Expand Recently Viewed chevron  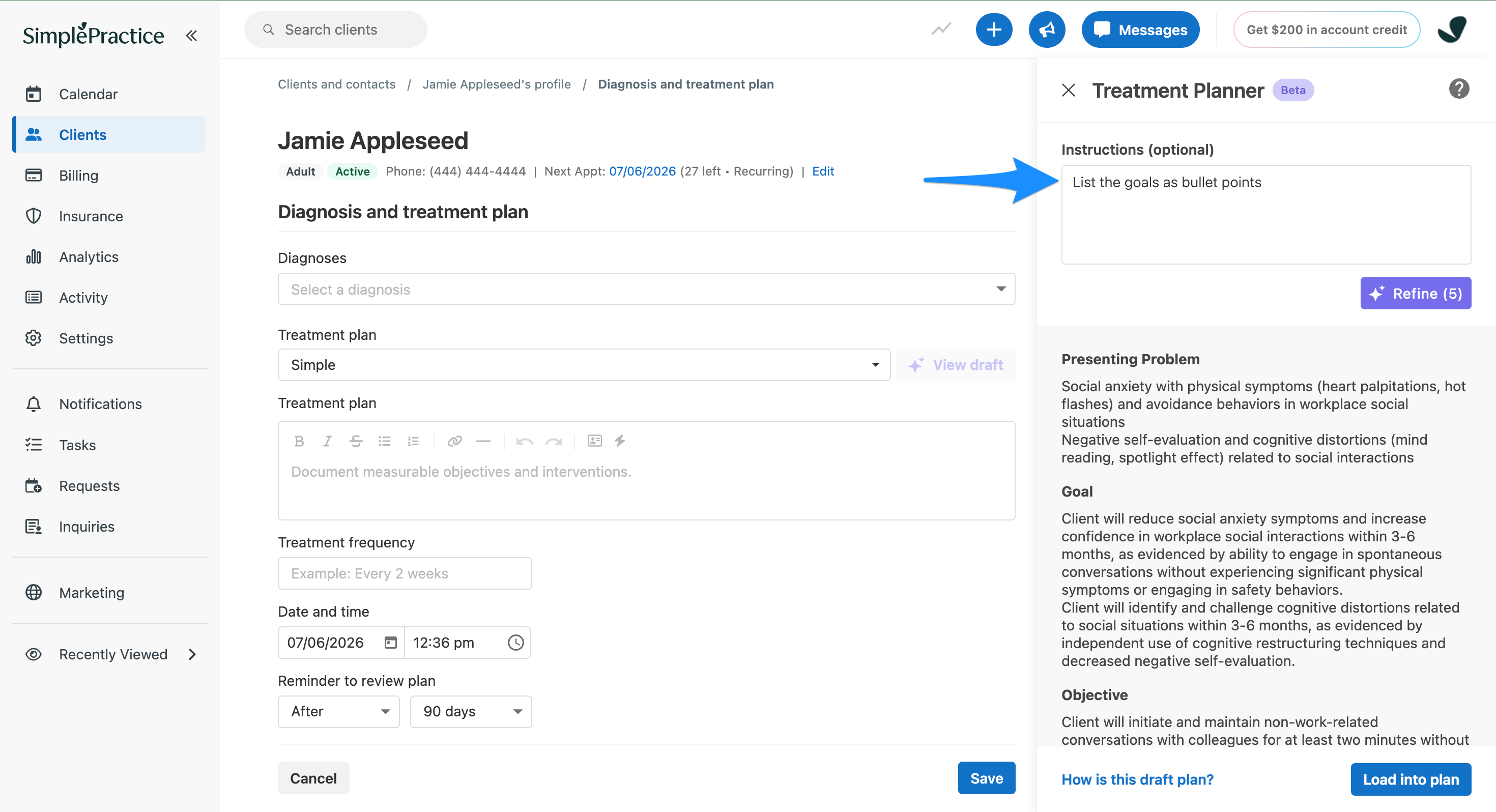click(x=192, y=655)
